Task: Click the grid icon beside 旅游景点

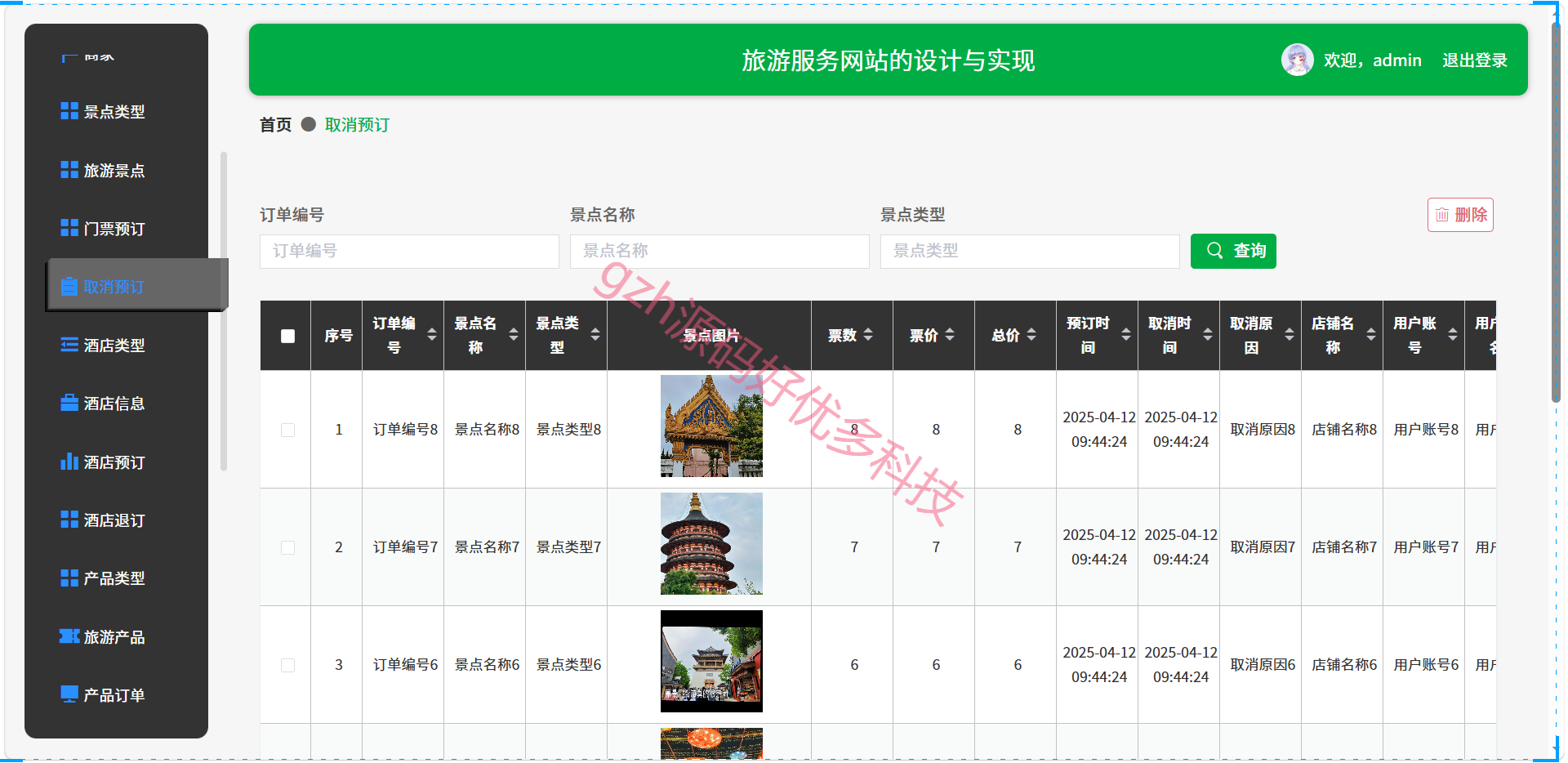Action: 69,170
